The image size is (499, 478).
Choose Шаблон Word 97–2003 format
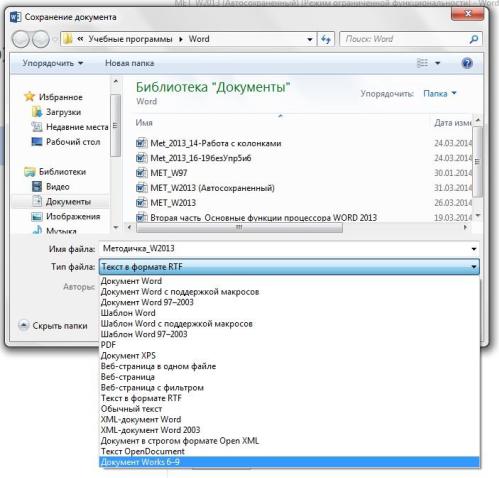click(289, 334)
